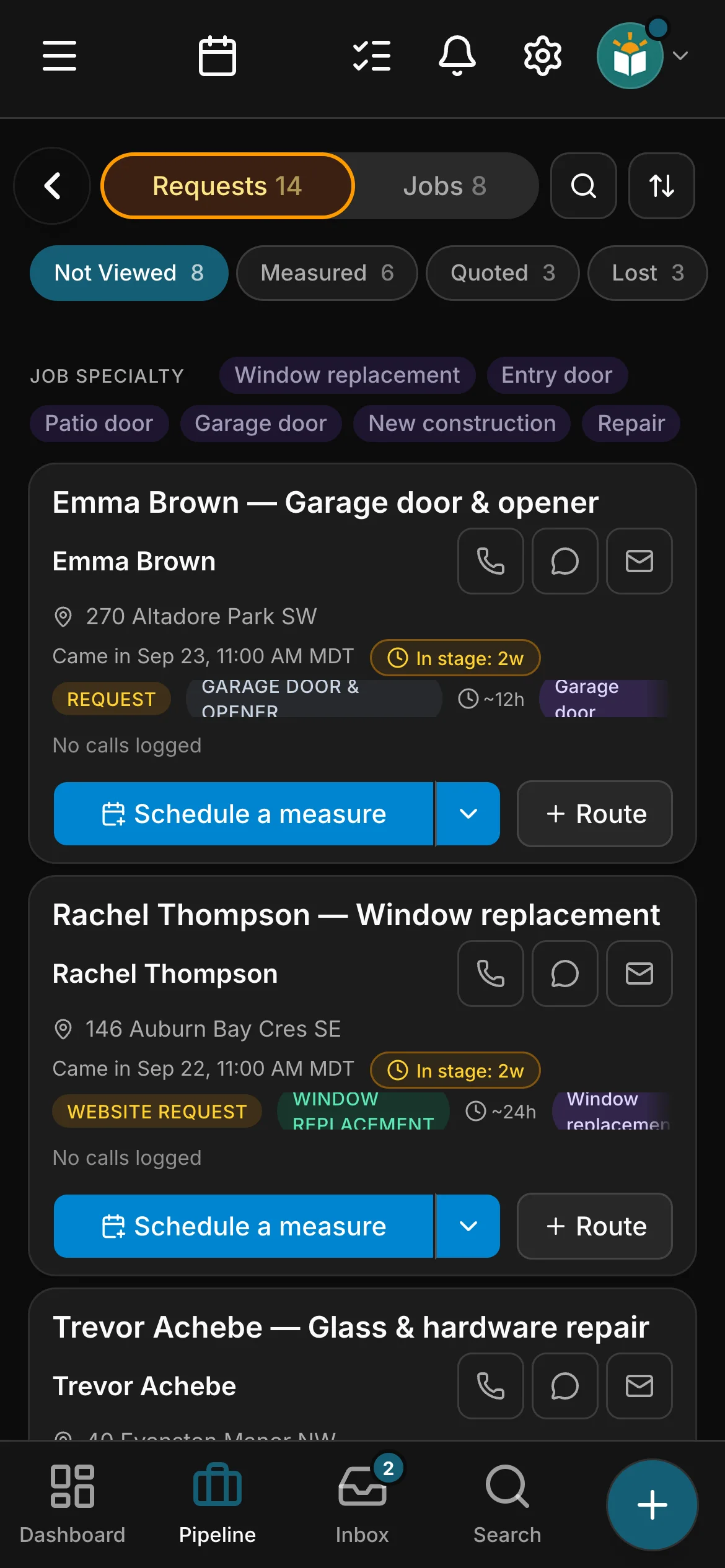Open the Search tab in bottom bar
Screen dimensions: 725x1568
tap(507, 1504)
